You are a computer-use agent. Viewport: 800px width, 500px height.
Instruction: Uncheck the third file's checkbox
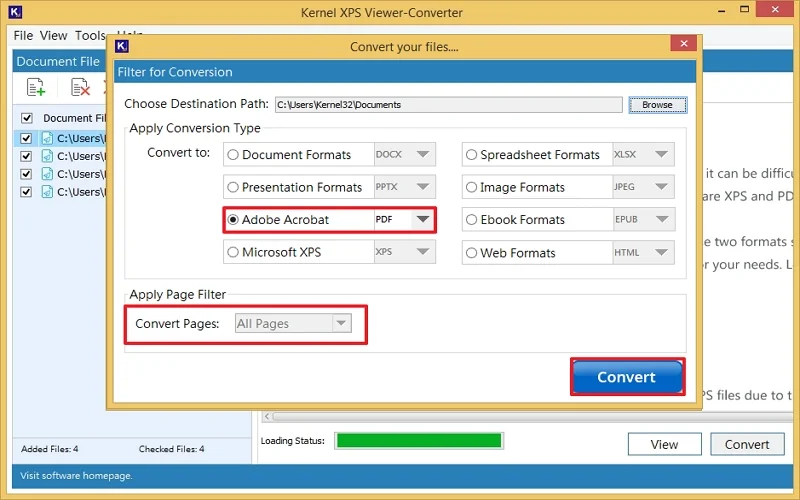tap(26, 174)
